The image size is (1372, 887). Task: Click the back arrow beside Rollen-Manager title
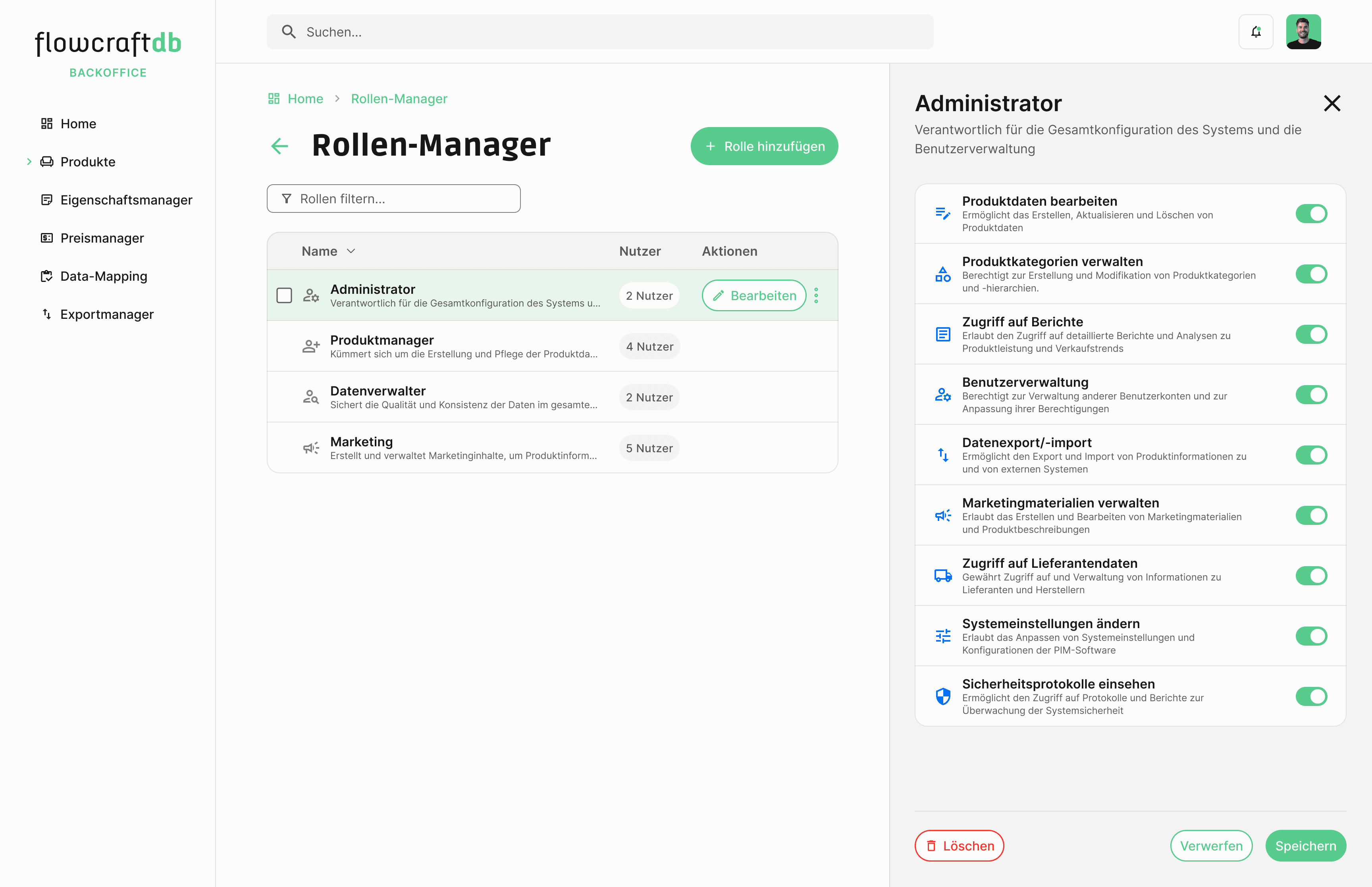(x=280, y=146)
